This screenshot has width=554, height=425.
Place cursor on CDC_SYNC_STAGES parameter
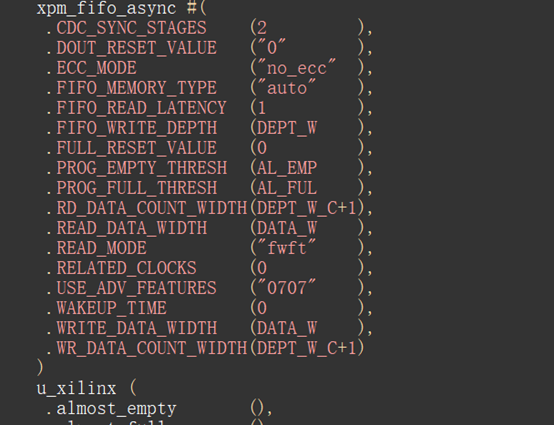131,28
